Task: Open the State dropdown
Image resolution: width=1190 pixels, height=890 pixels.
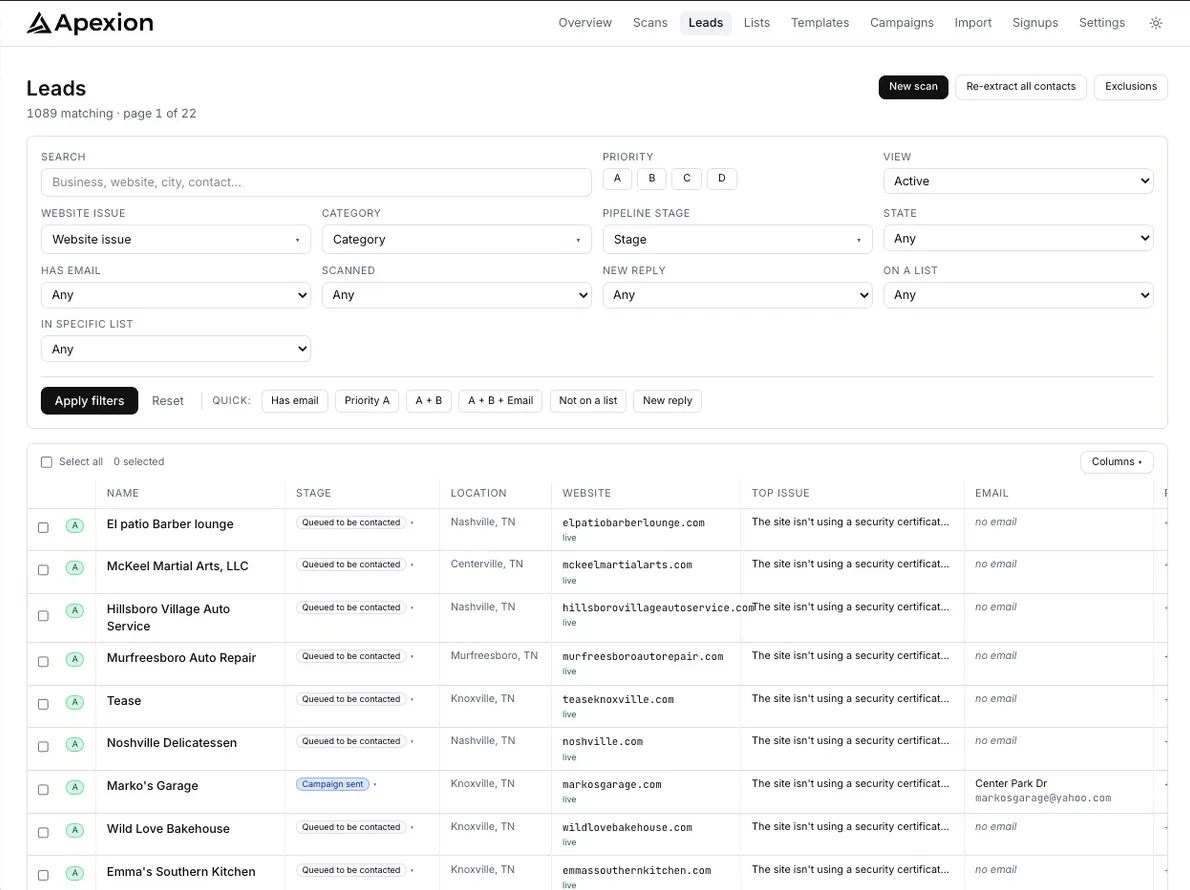Action: pos(1018,238)
